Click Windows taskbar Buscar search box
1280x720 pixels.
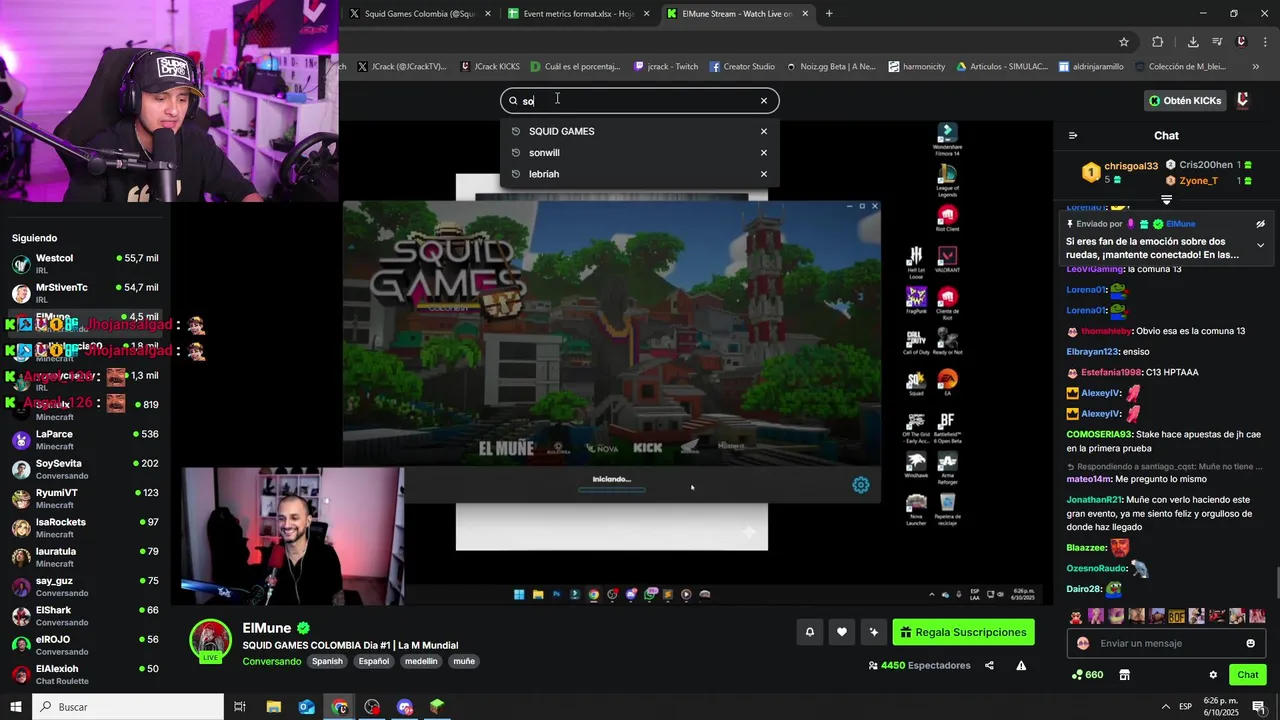(x=128, y=707)
